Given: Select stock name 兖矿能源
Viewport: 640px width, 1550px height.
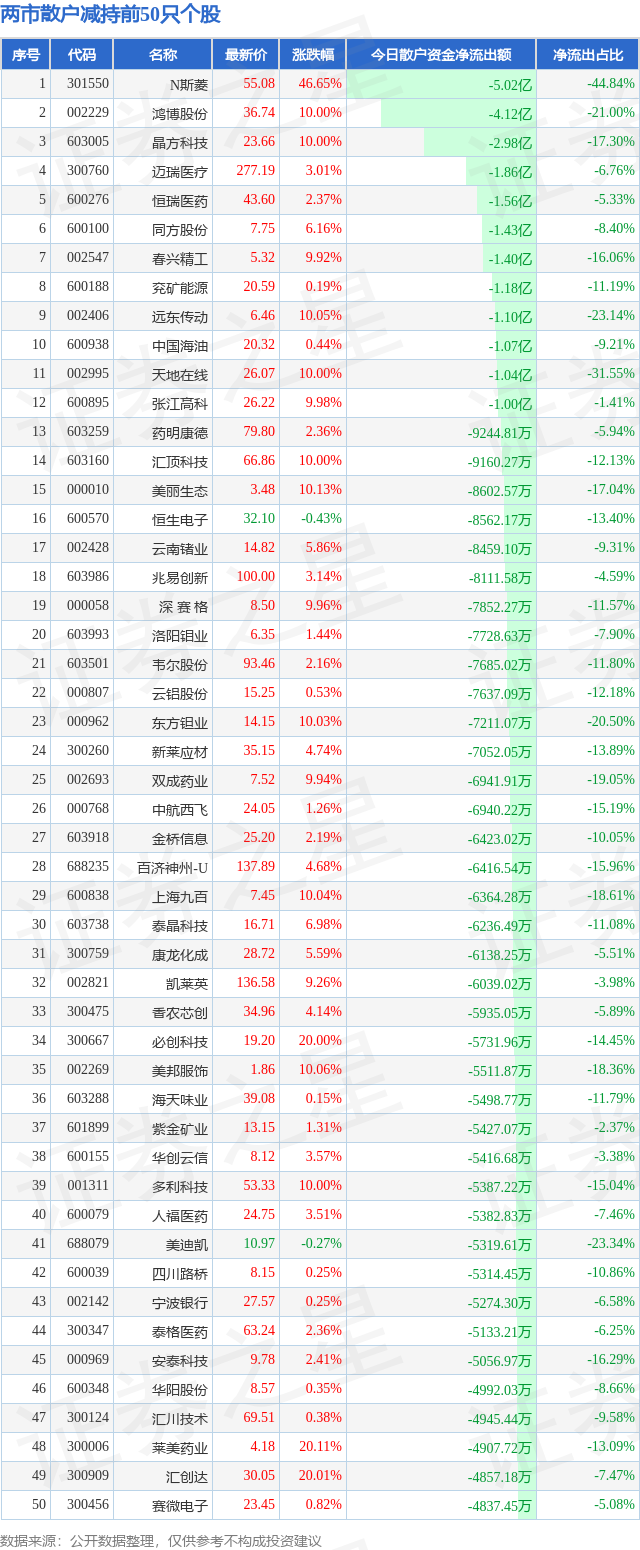Looking at the screenshot, I should (x=180, y=287).
